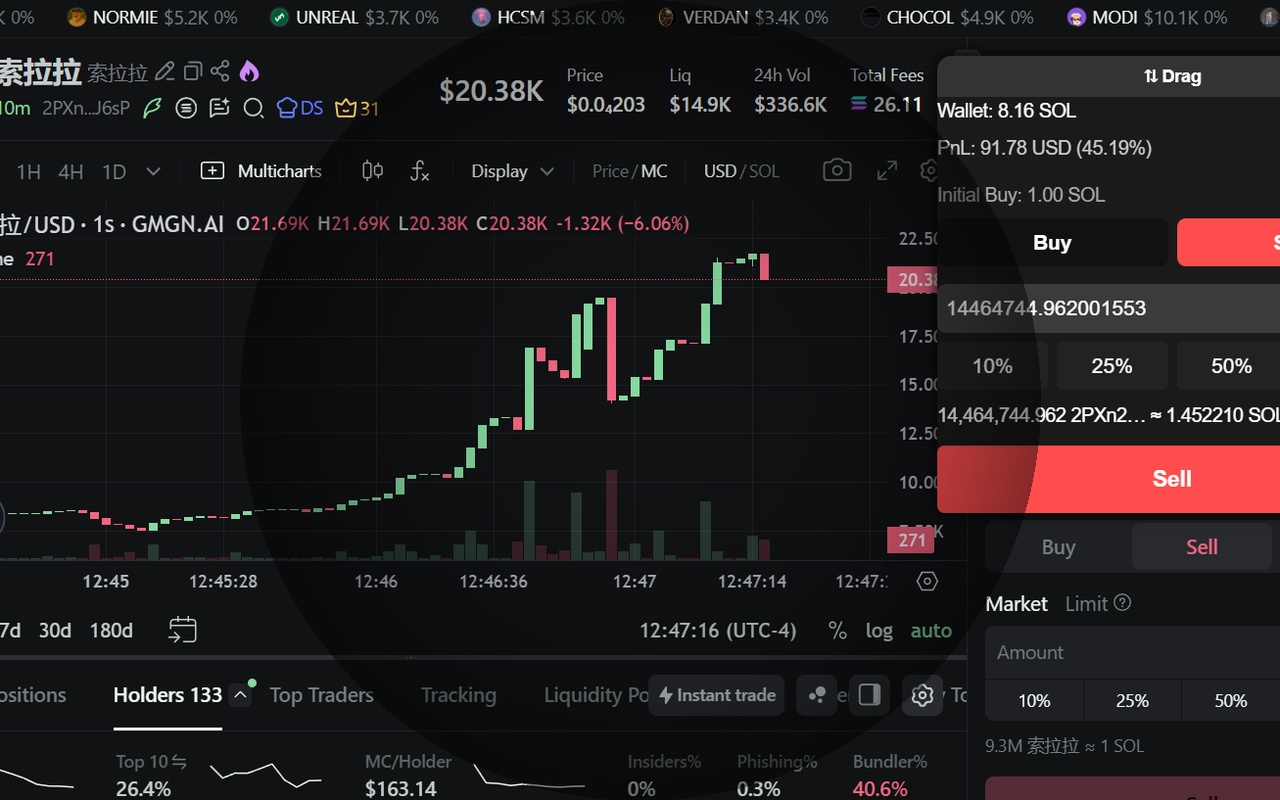
Task: Toggle Price / MC chart mode
Action: tap(629, 171)
